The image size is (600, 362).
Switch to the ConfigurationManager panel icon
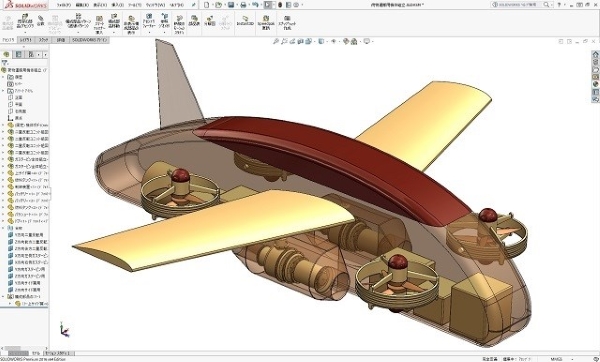[31, 54]
